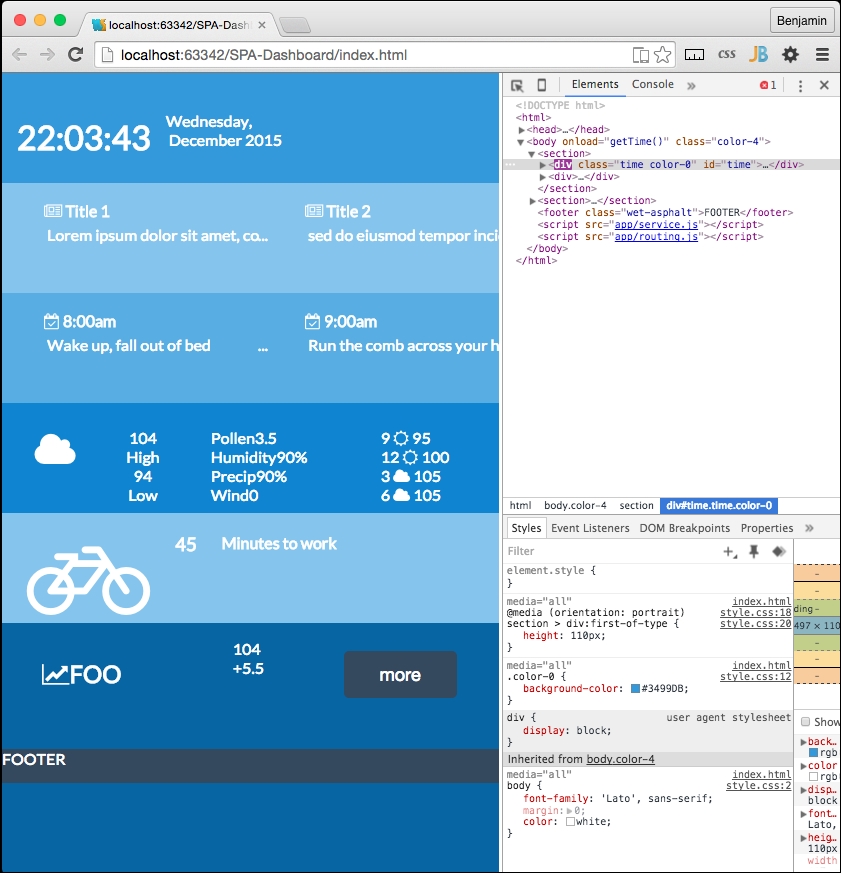Select the Styles sidebar tab

pos(526,528)
